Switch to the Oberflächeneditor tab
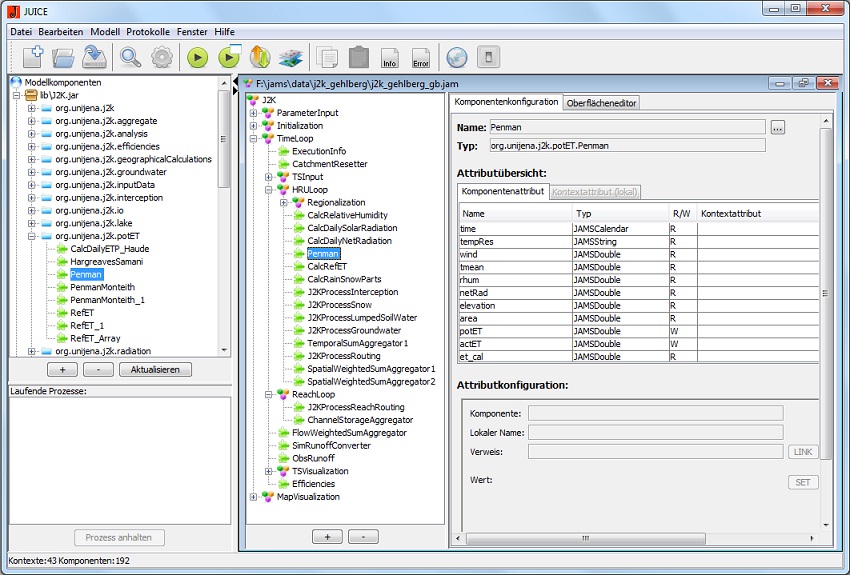Screen dimensions: 850x575 (600, 102)
